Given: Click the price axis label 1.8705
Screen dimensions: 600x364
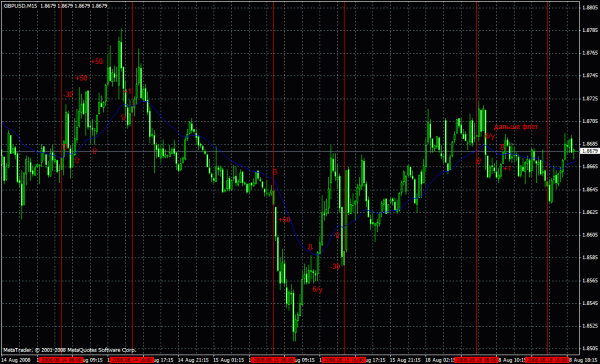Looking at the screenshot, I should pyautogui.click(x=590, y=121).
